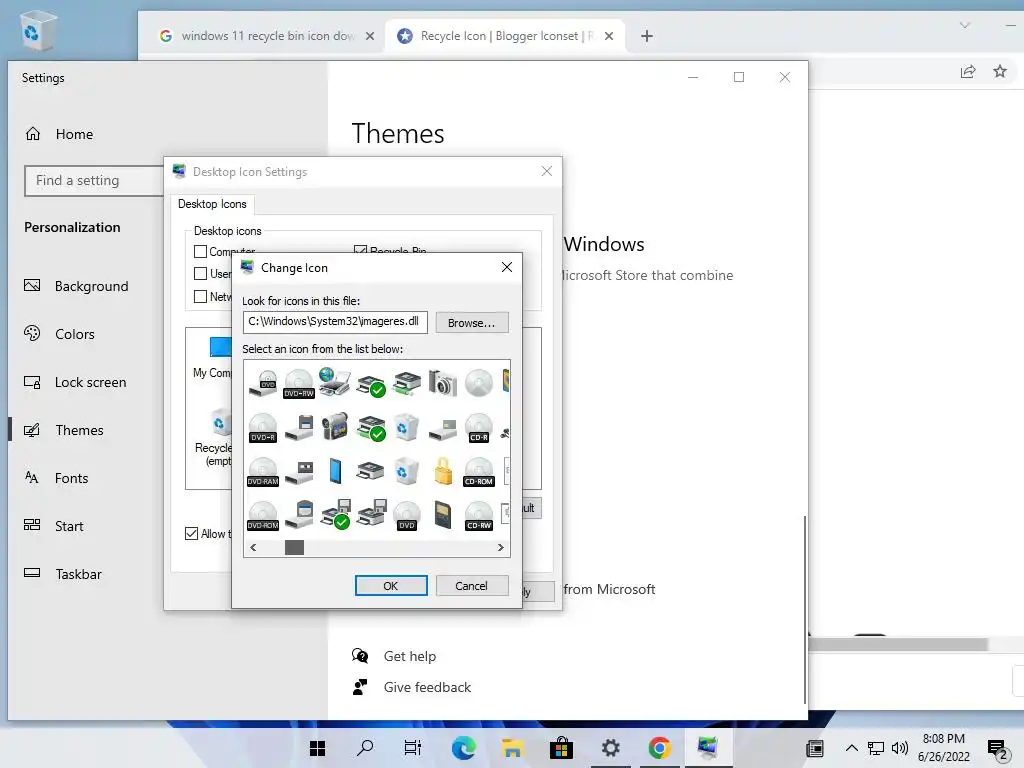The image size is (1024, 768).
Task: Select the CD-RW disc icon
Action: coord(479,515)
